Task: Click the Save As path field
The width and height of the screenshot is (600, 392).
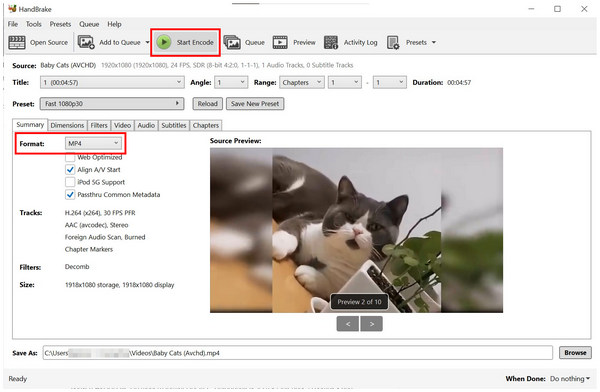Action: (298, 353)
